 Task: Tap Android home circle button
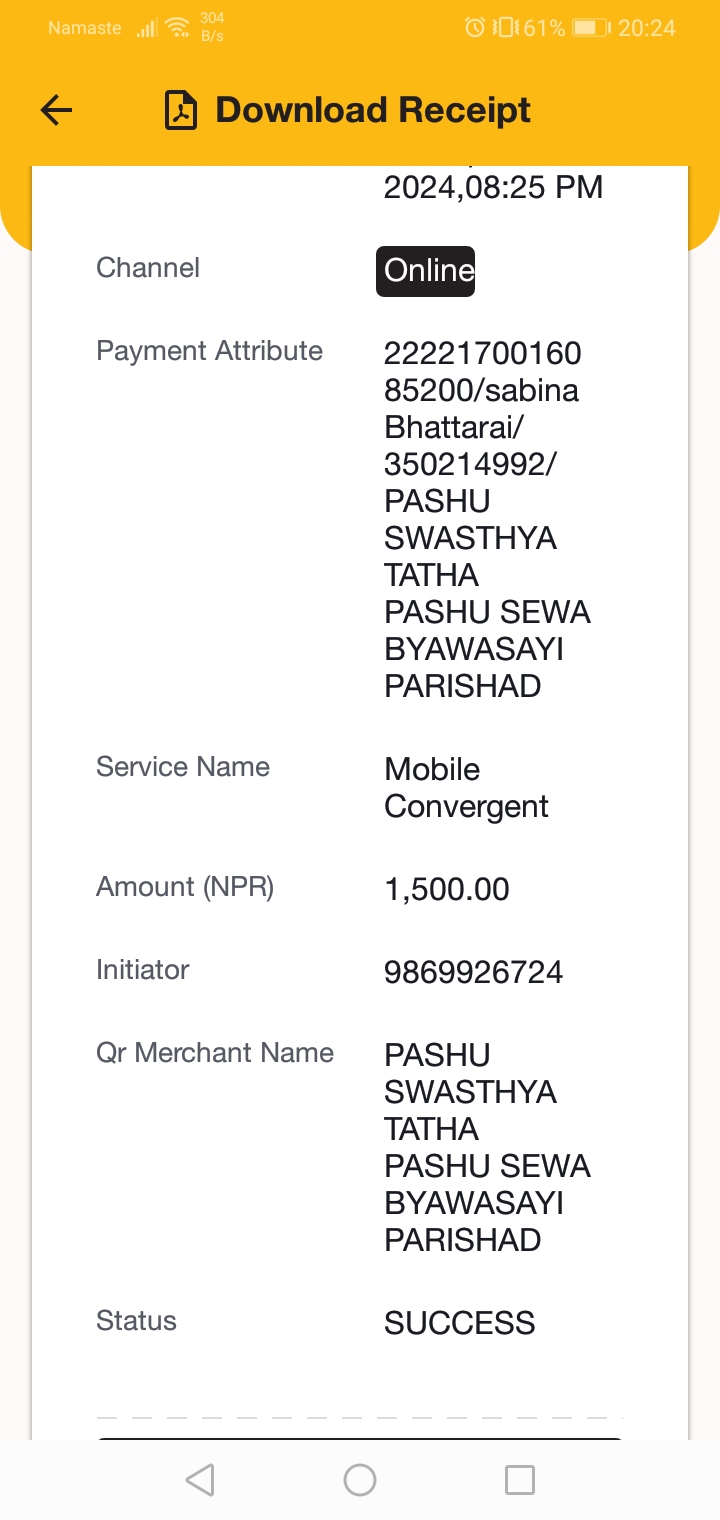[360, 1480]
